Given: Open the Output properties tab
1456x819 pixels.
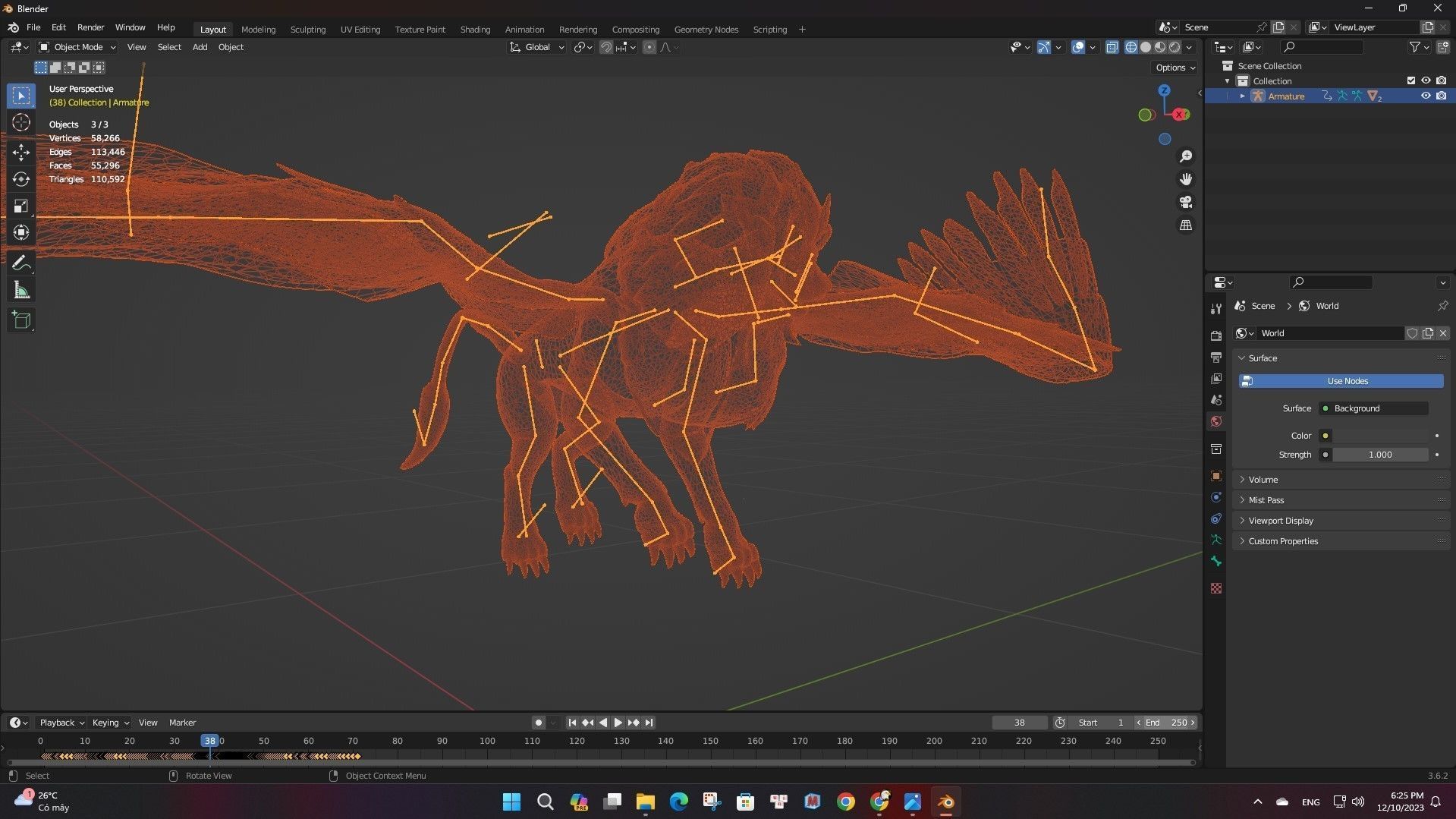Looking at the screenshot, I should tap(1216, 357).
